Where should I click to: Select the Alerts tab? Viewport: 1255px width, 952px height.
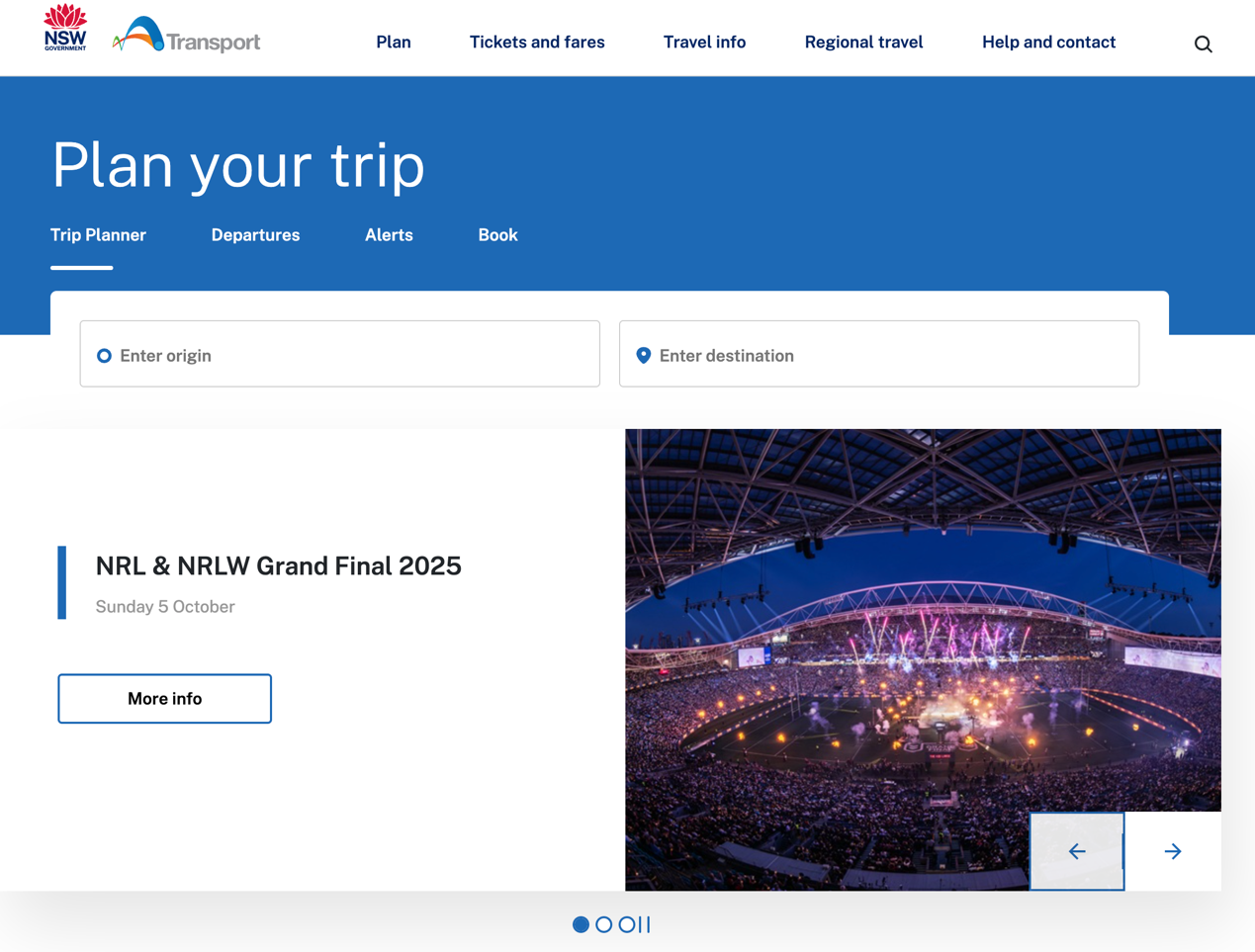pos(389,235)
